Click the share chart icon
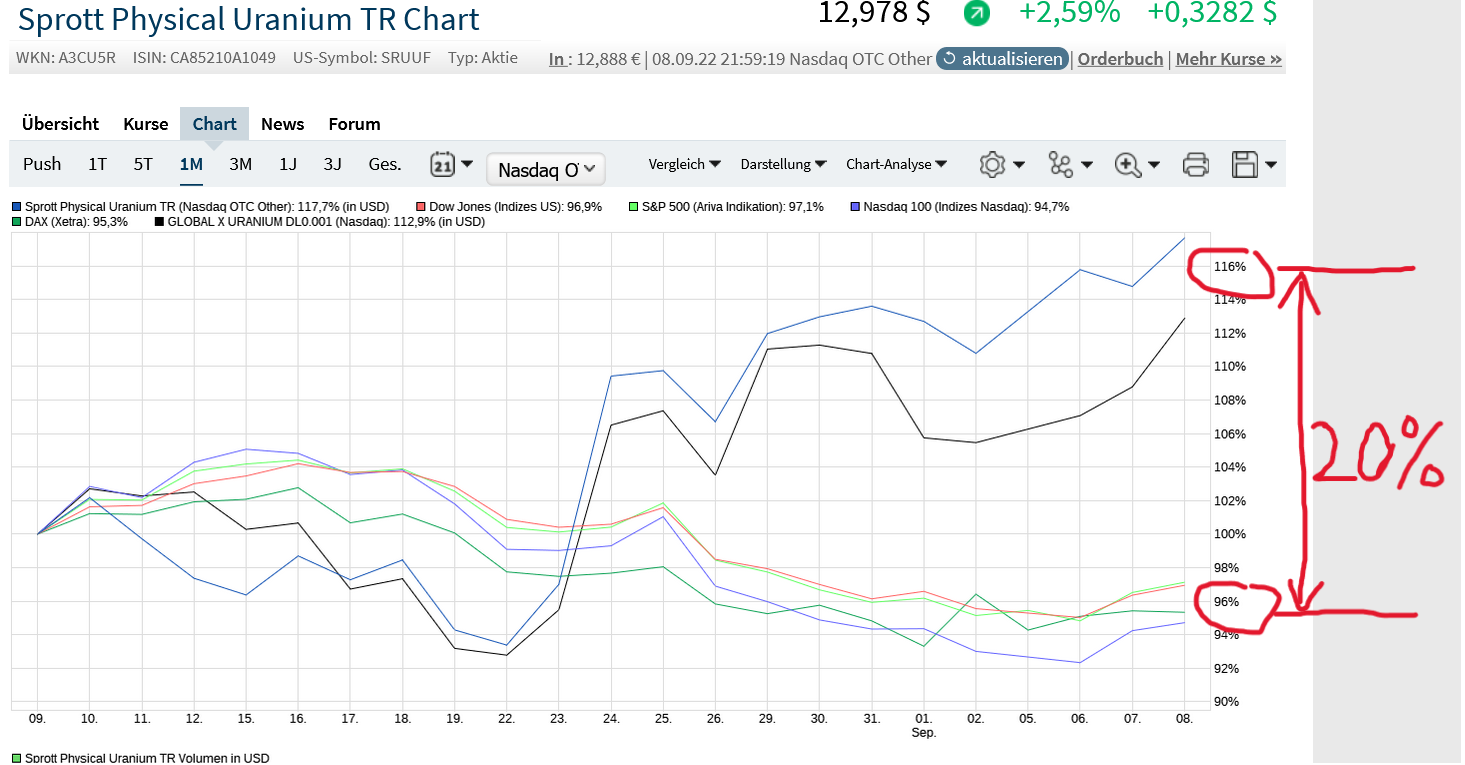The width and height of the screenshot is (1465, 765). 1061,165
